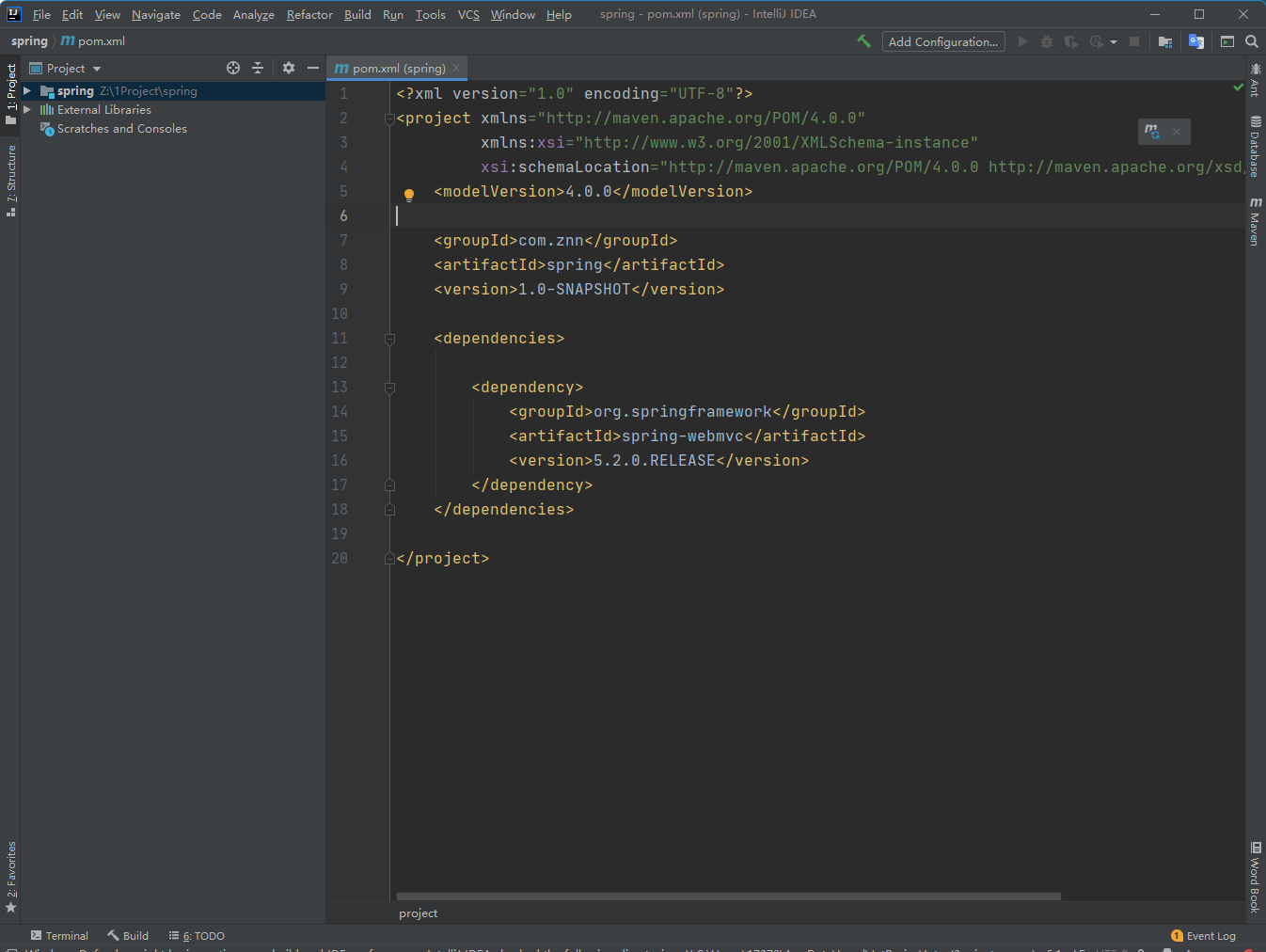Viewport: 1266px width, 952px height.
Task: Place cursor on the artifactId spring-webmvc line
Action: point(687,436)
